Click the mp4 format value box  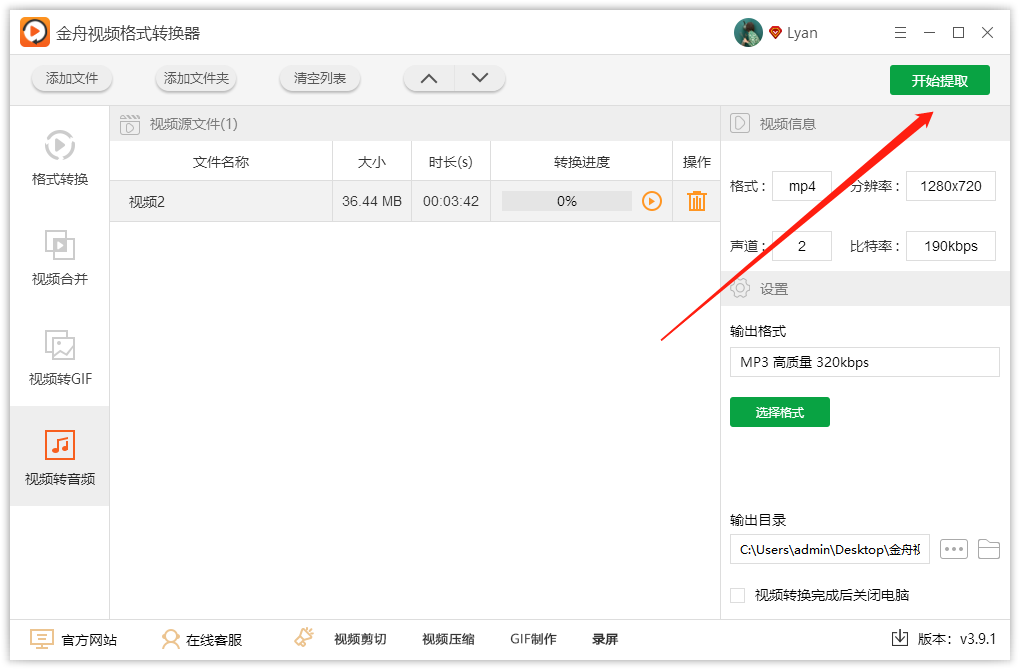(x=802, y=186)
